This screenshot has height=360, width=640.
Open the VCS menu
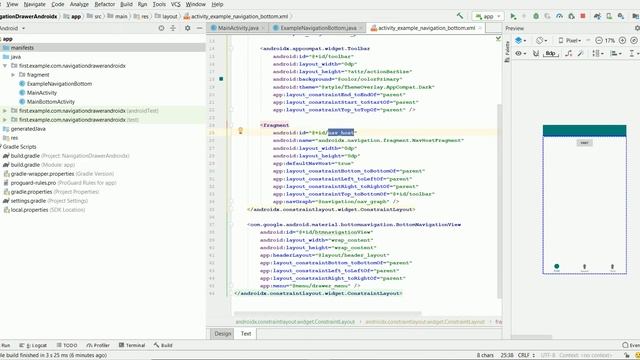[x=176, y=4]
